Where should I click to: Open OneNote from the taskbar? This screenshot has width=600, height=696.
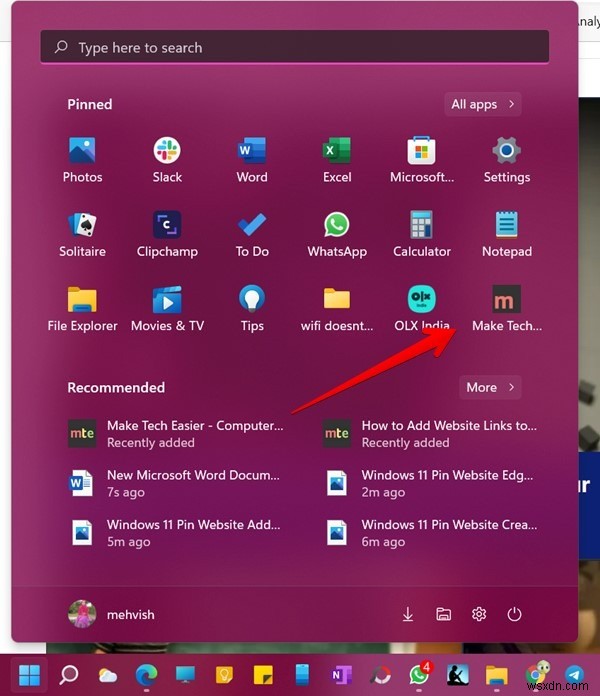(341, 675)
